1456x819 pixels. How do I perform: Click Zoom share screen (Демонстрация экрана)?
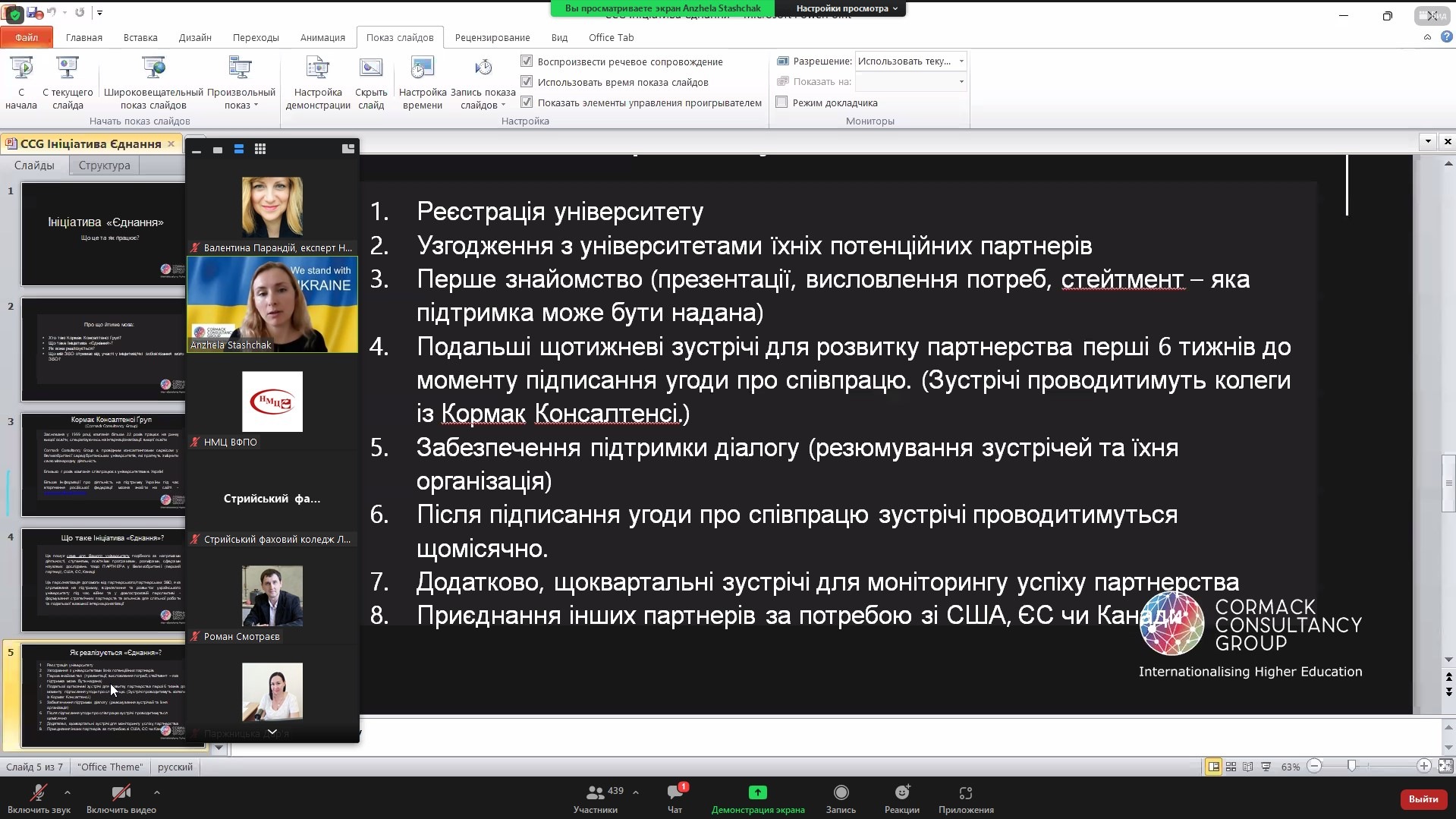(758, 799)
